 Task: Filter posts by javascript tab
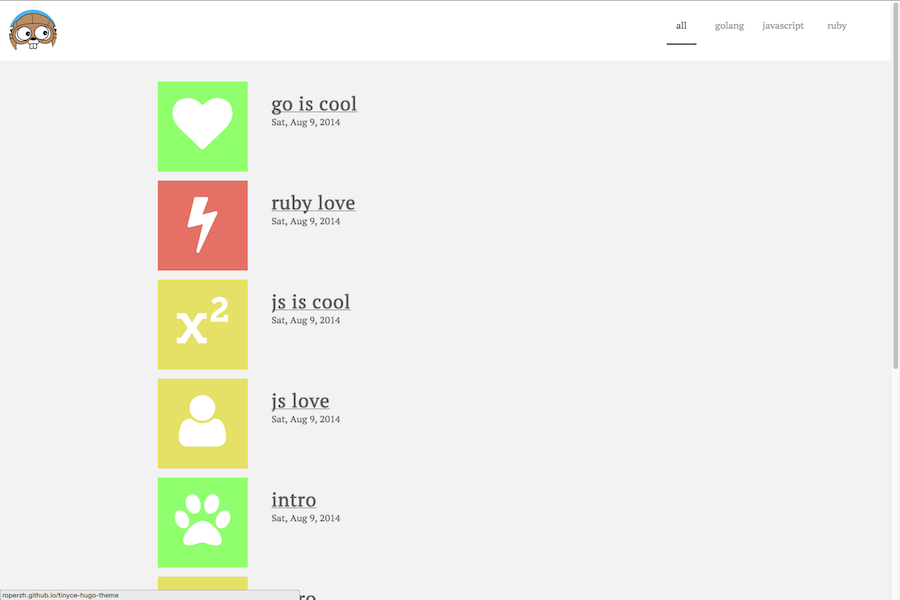point(783,26)
